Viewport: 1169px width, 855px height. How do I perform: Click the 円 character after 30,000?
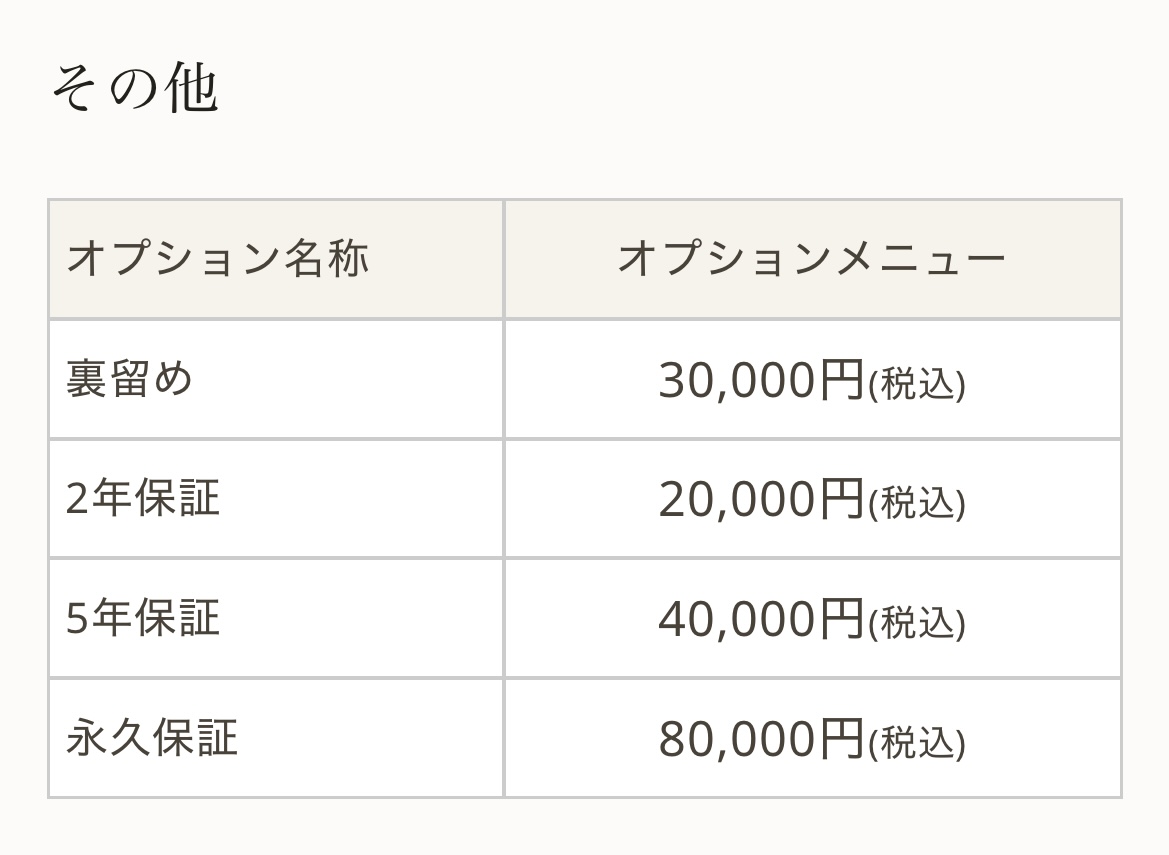click(841, 380)
